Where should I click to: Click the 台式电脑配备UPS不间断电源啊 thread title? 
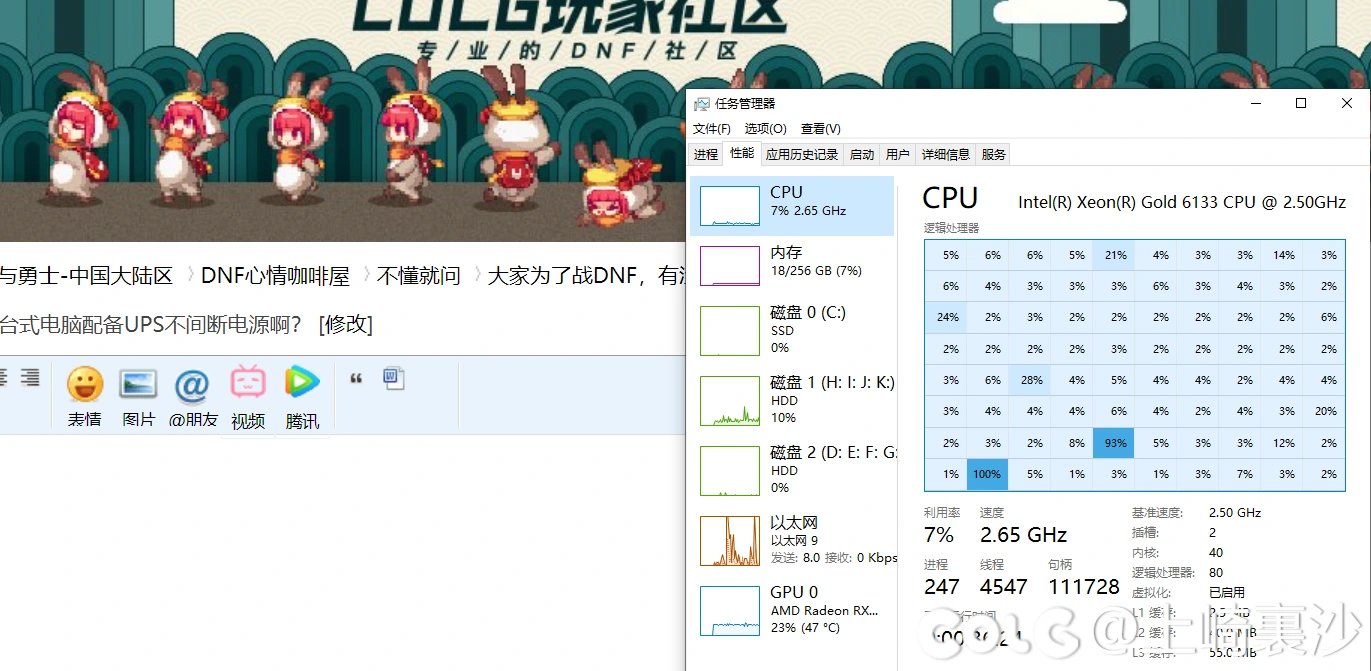150,325
